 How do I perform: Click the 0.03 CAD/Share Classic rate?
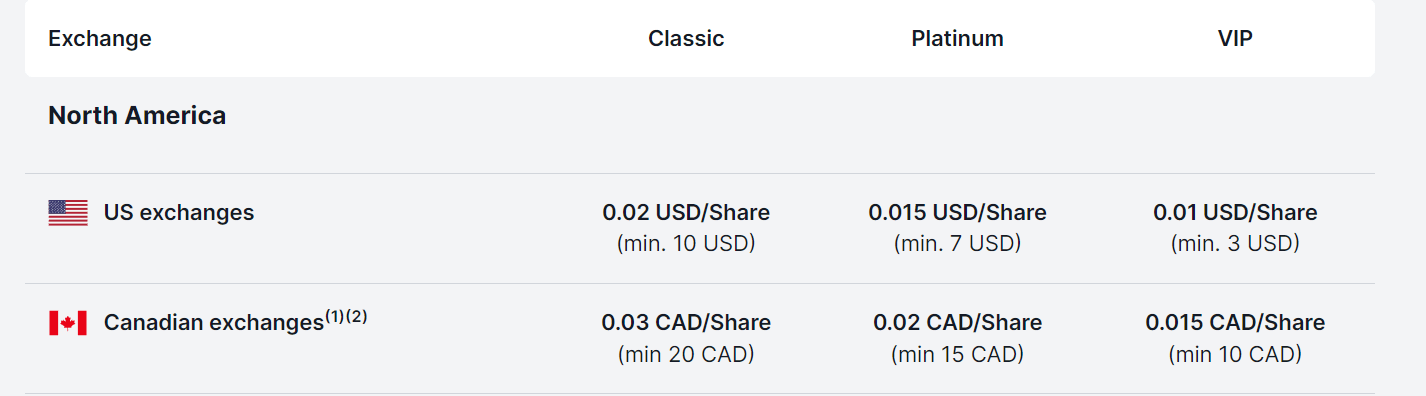tap(686, 323)
